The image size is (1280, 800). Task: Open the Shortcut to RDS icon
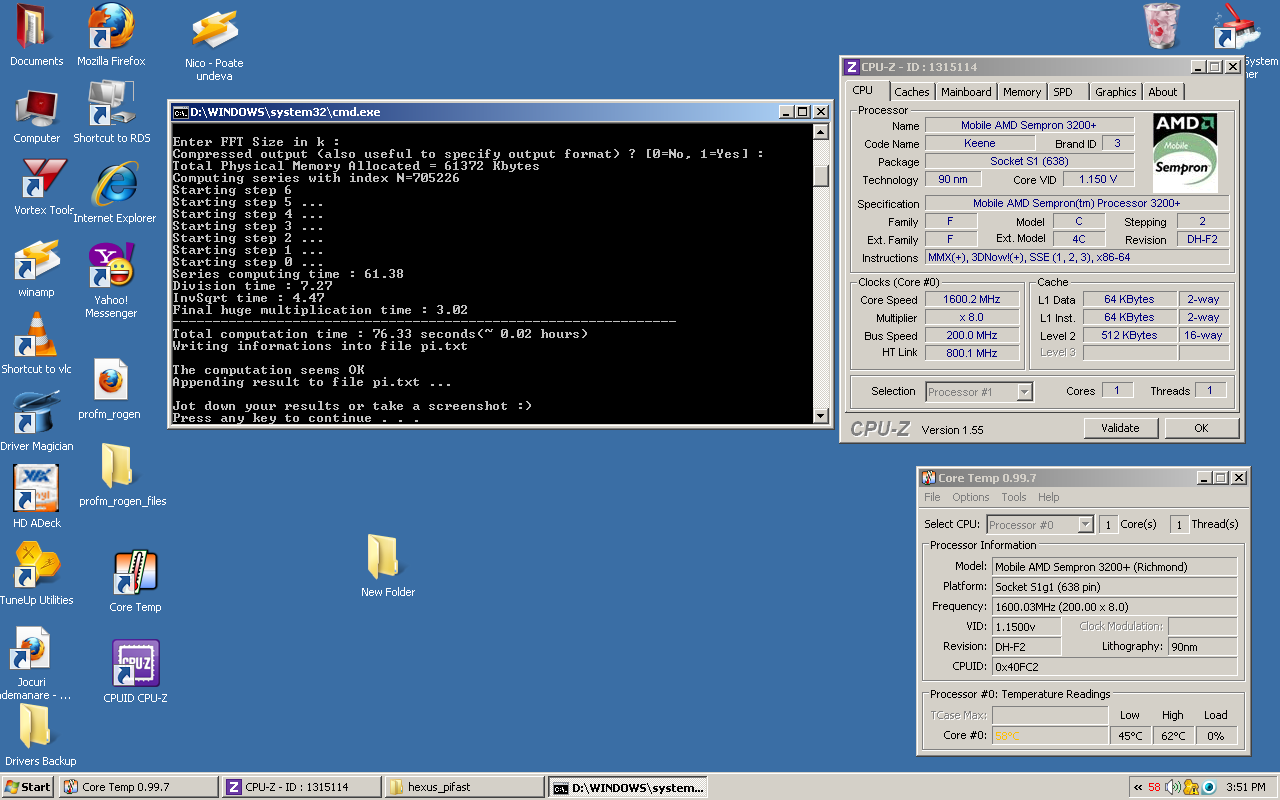(112, 112)
